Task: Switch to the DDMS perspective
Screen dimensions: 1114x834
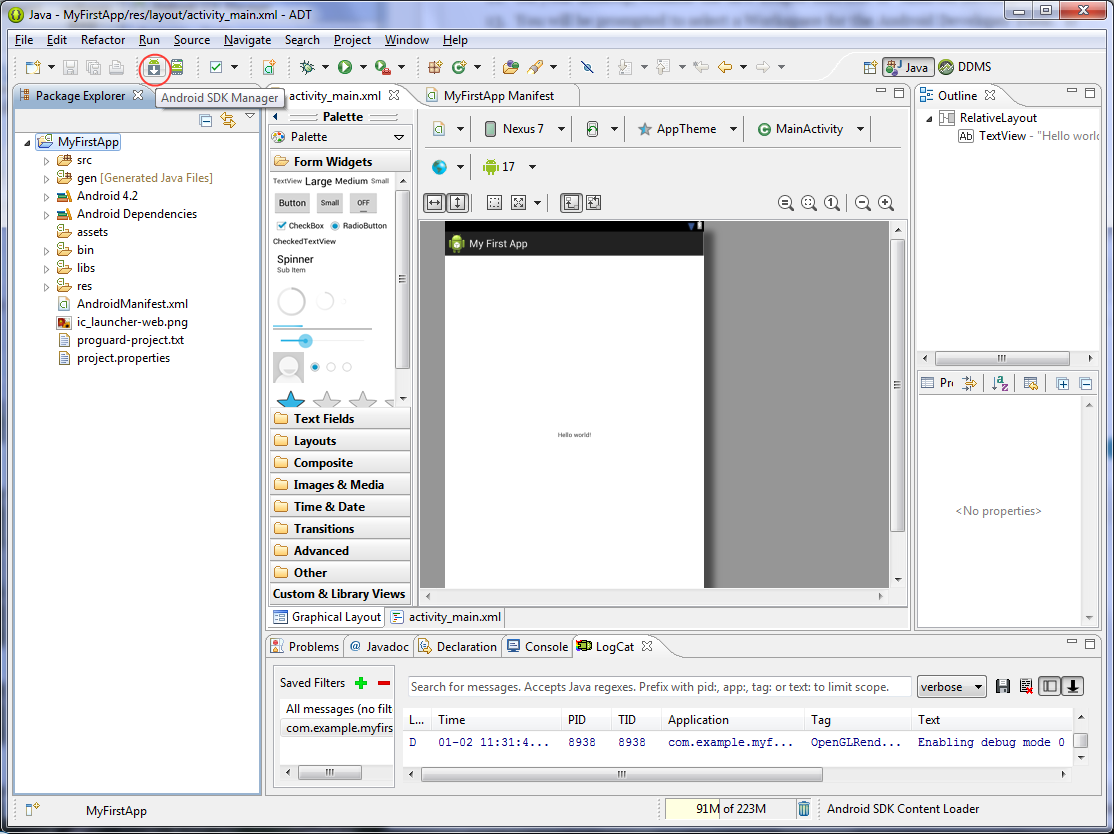Action: click(x=965, y=67)
